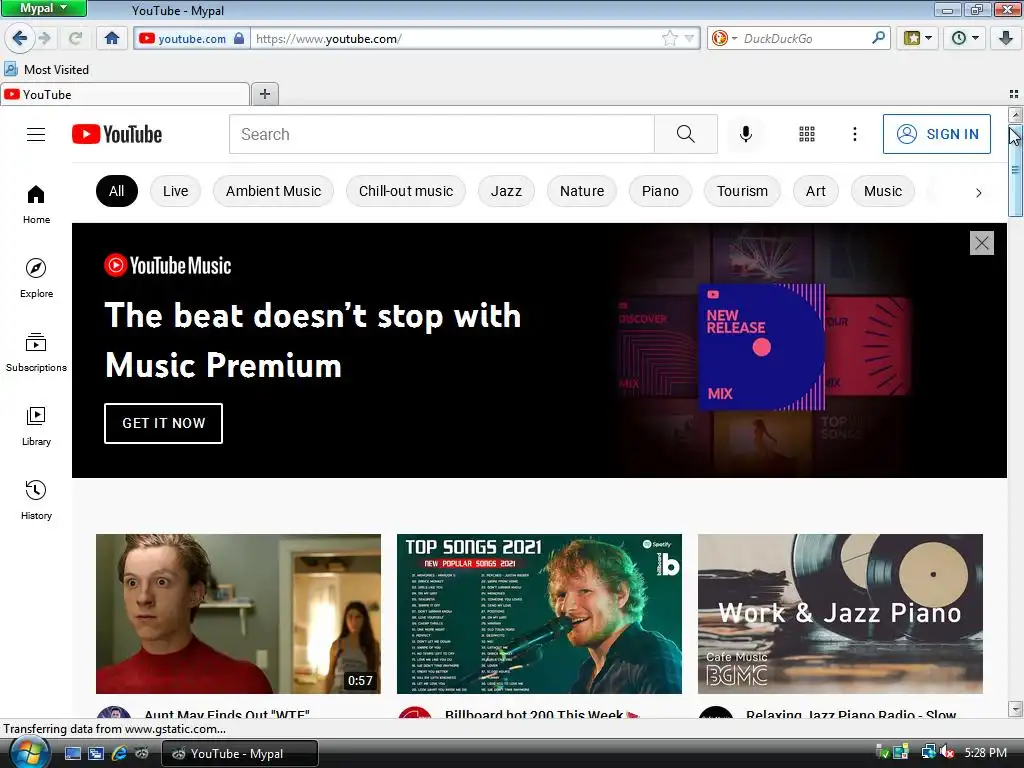
Task: Open Explore in sidebar
Action: [x=36, y=278]
